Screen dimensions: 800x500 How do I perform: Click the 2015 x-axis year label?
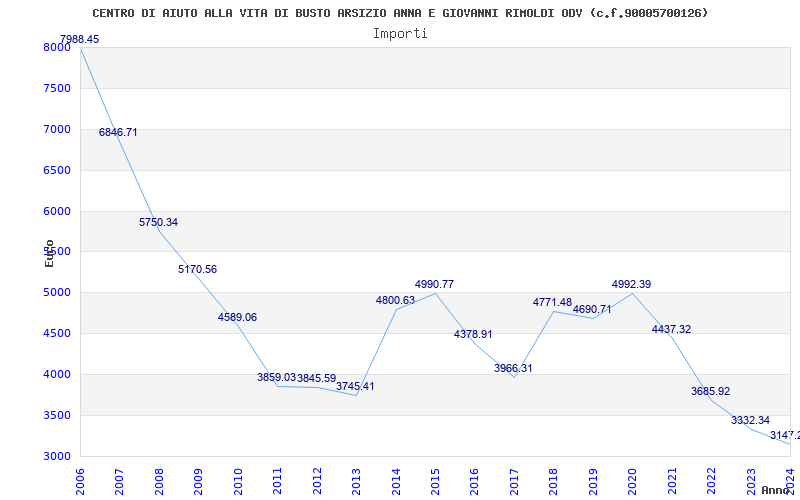(435, 481)
